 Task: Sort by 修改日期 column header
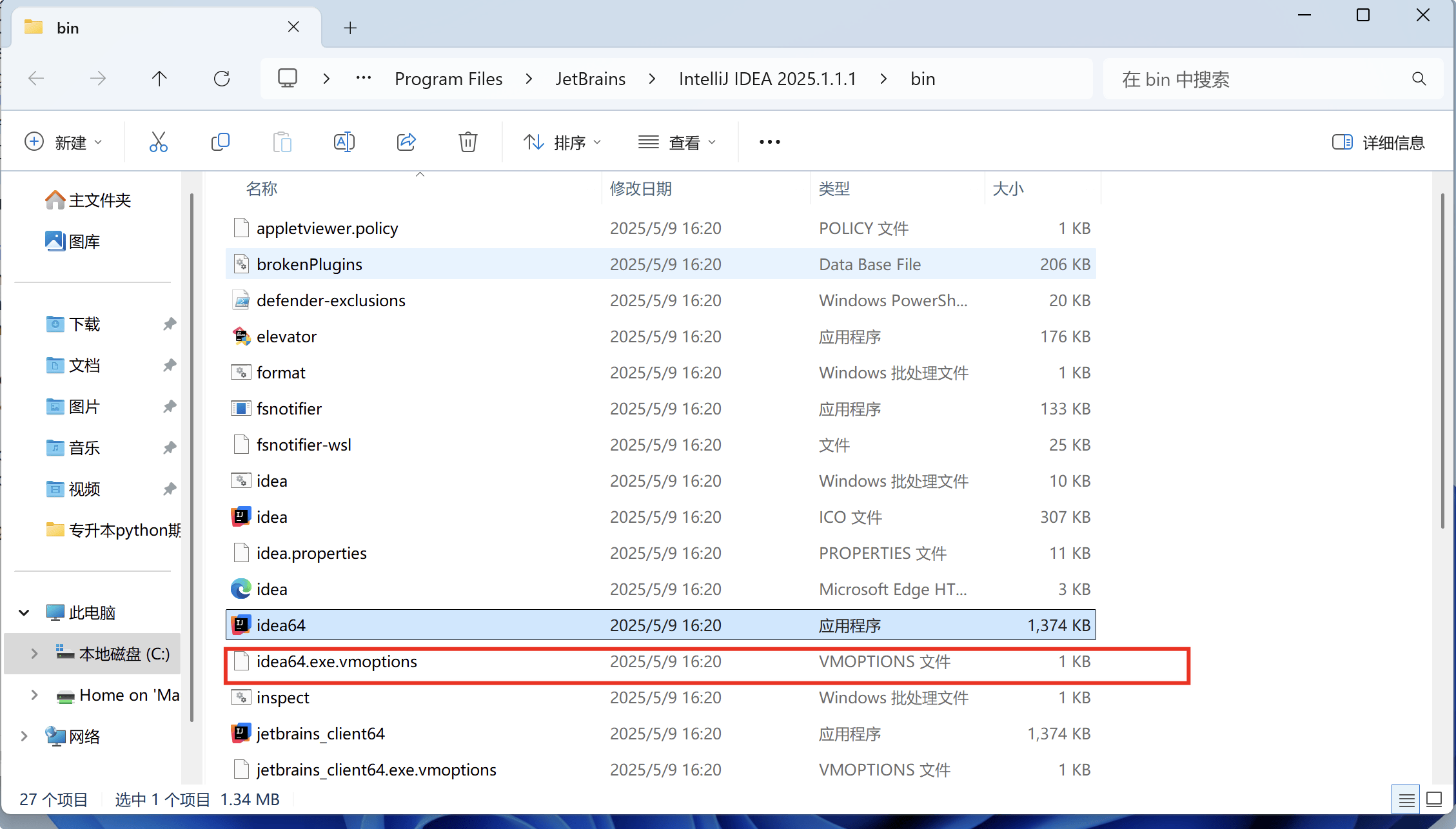click(x=641, y=189)
